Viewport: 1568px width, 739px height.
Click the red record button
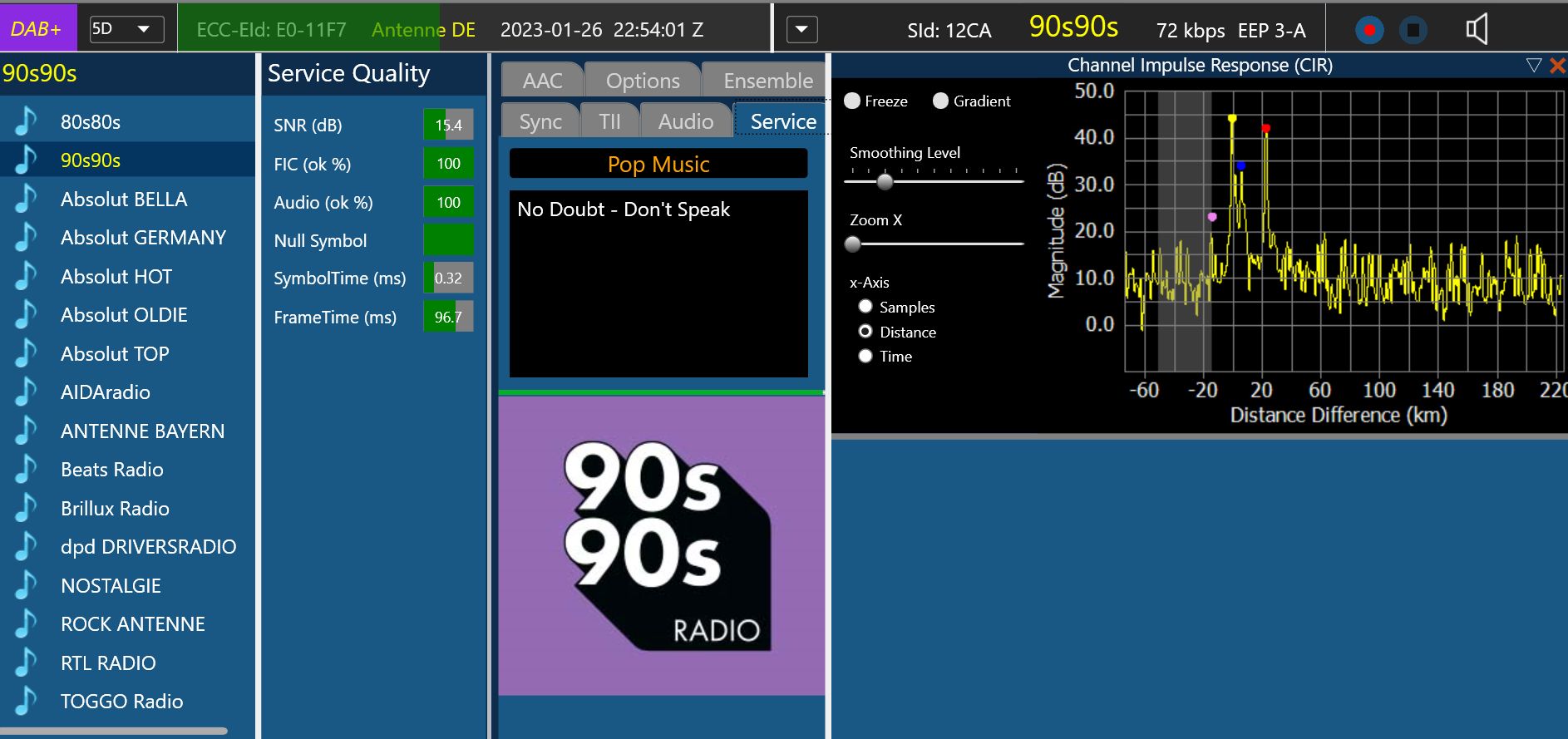(1368, 31)
